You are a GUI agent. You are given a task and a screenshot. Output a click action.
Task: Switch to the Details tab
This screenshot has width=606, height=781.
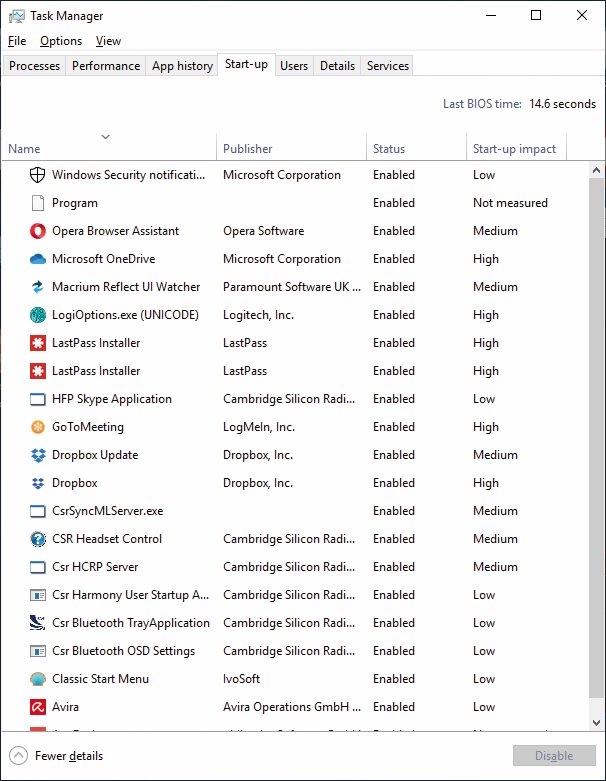pyautogui.click(x=337, y=66)
